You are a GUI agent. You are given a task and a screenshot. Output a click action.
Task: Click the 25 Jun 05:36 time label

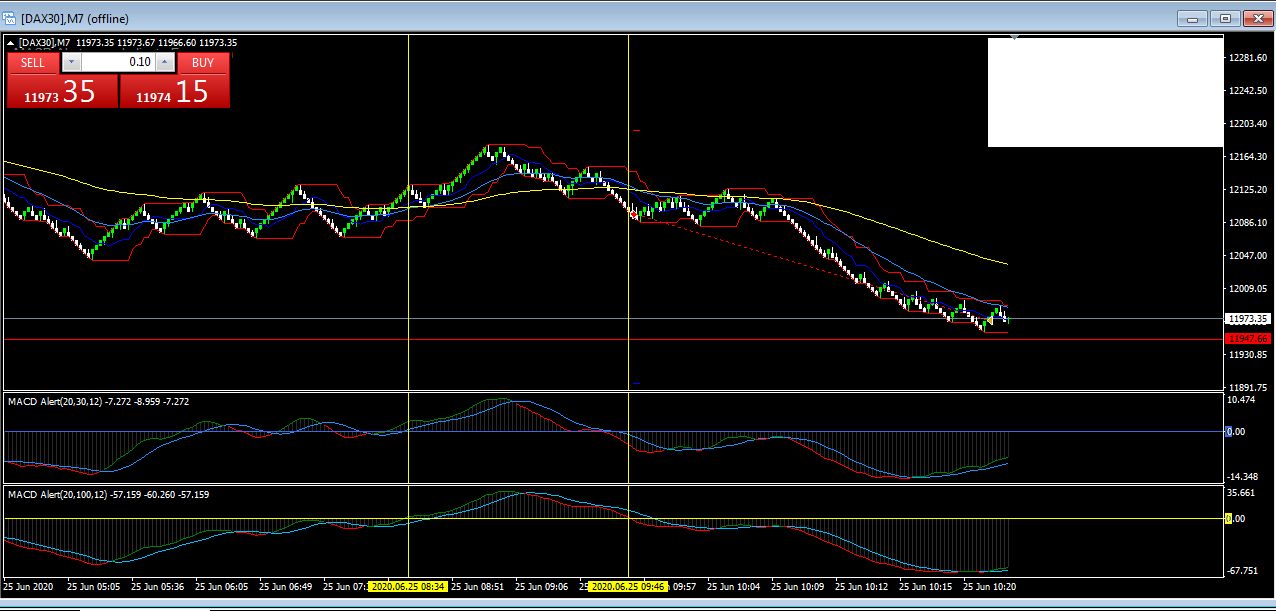pos(159,586)
